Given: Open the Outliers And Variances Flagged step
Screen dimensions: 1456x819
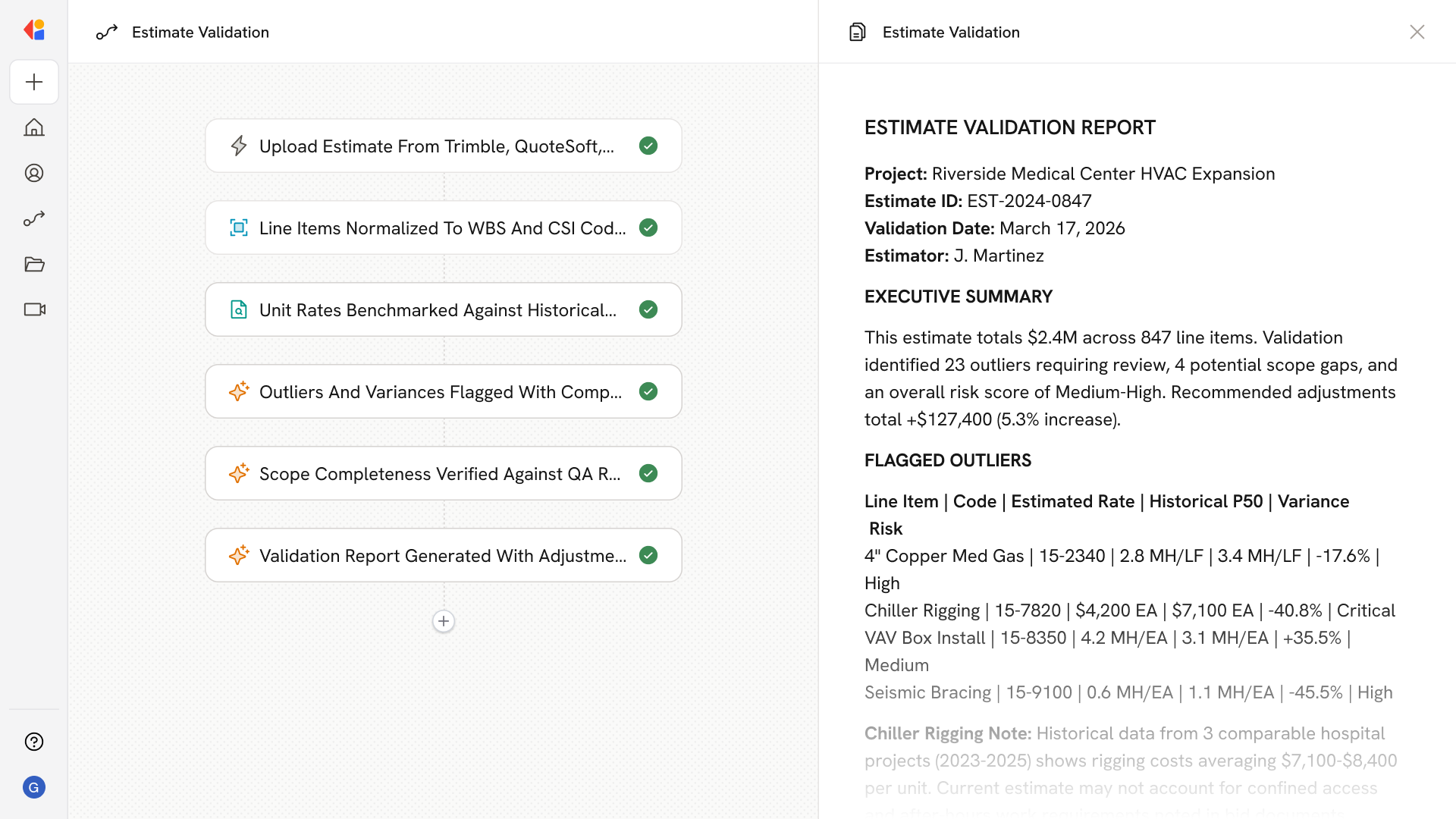Looking at the screenshot, I should coord(440,391).
